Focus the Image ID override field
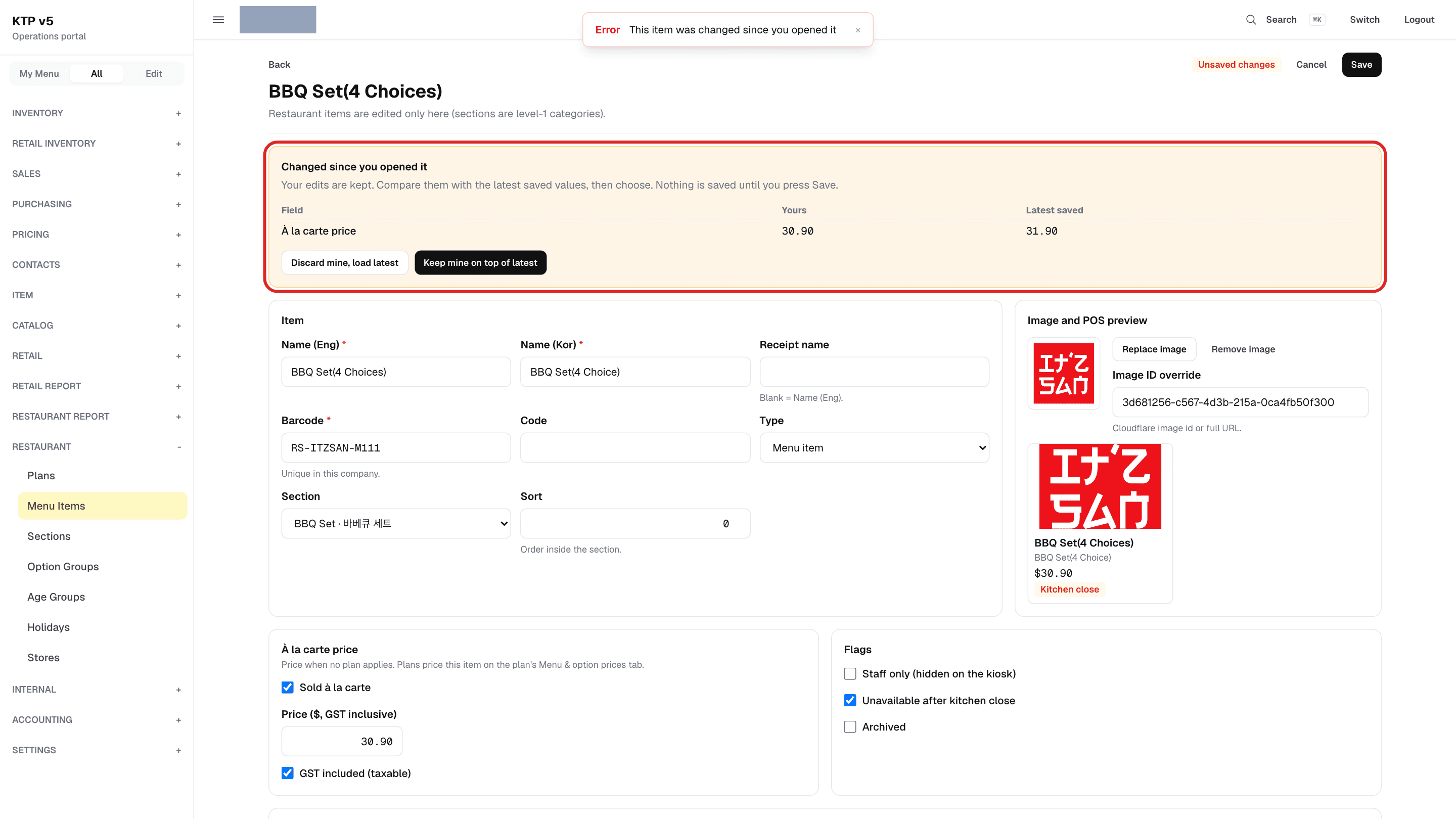 (x=1240, y=402)
